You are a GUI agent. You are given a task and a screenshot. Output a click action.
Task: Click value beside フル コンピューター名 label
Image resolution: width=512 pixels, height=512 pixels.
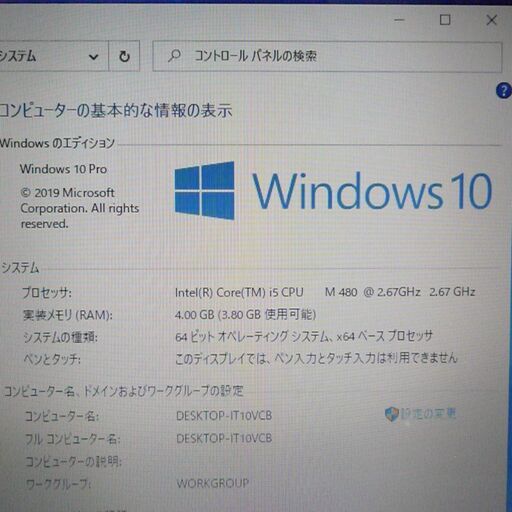tap(224, 438)
